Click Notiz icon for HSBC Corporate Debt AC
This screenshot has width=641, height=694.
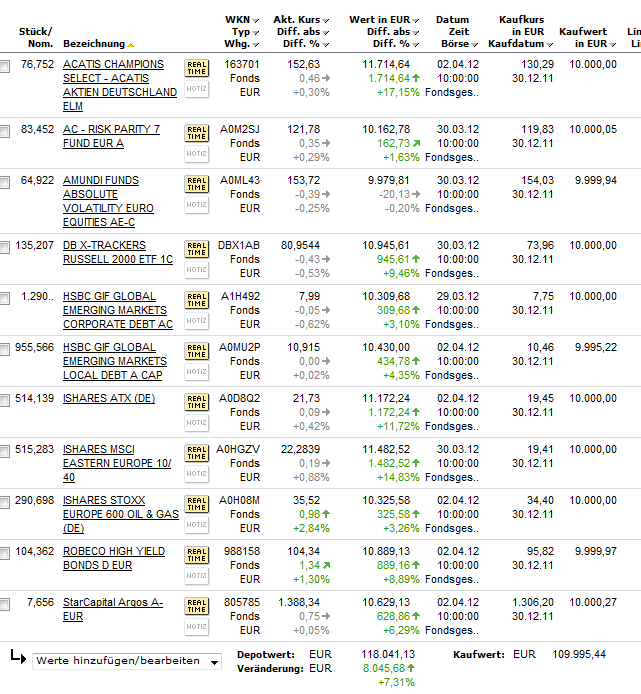[197, 321]
